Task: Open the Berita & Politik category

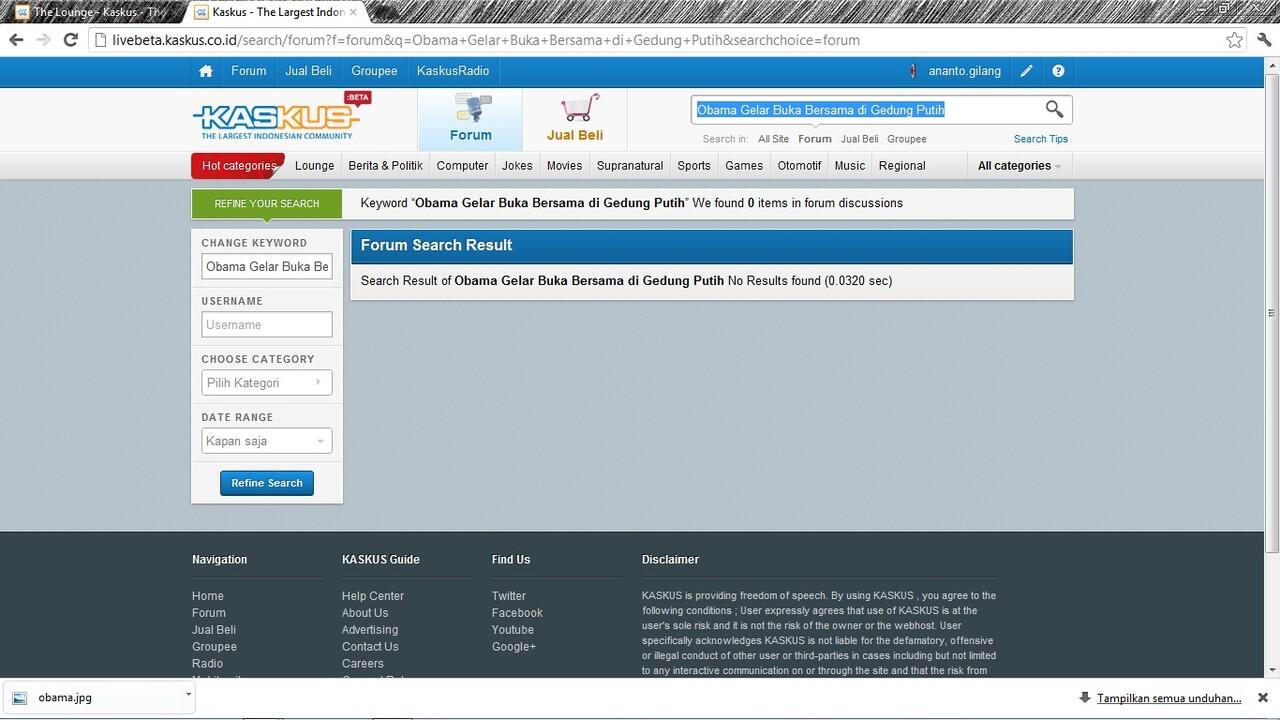Action: 386,166
